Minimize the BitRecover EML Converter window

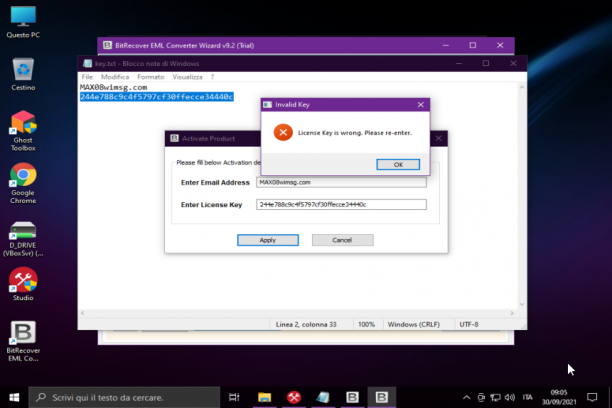446,45
